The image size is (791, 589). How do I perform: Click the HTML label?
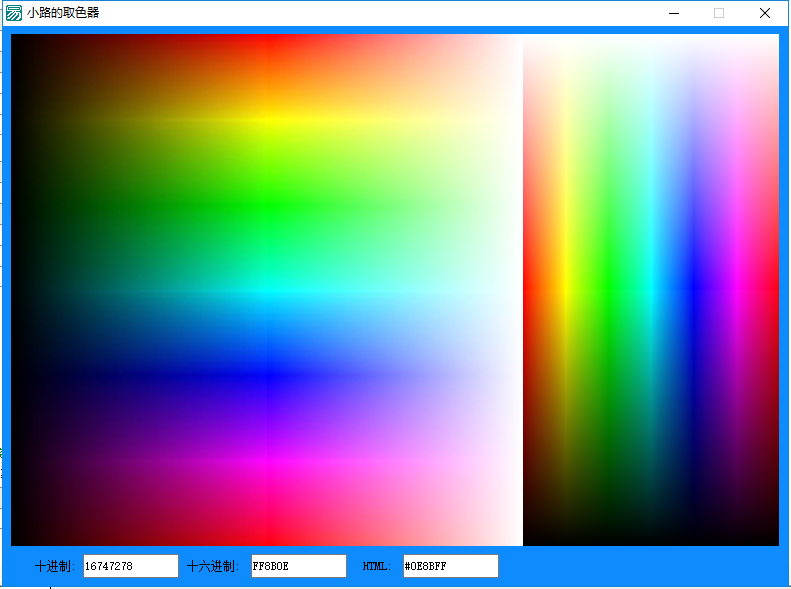[x=377, y=566]
